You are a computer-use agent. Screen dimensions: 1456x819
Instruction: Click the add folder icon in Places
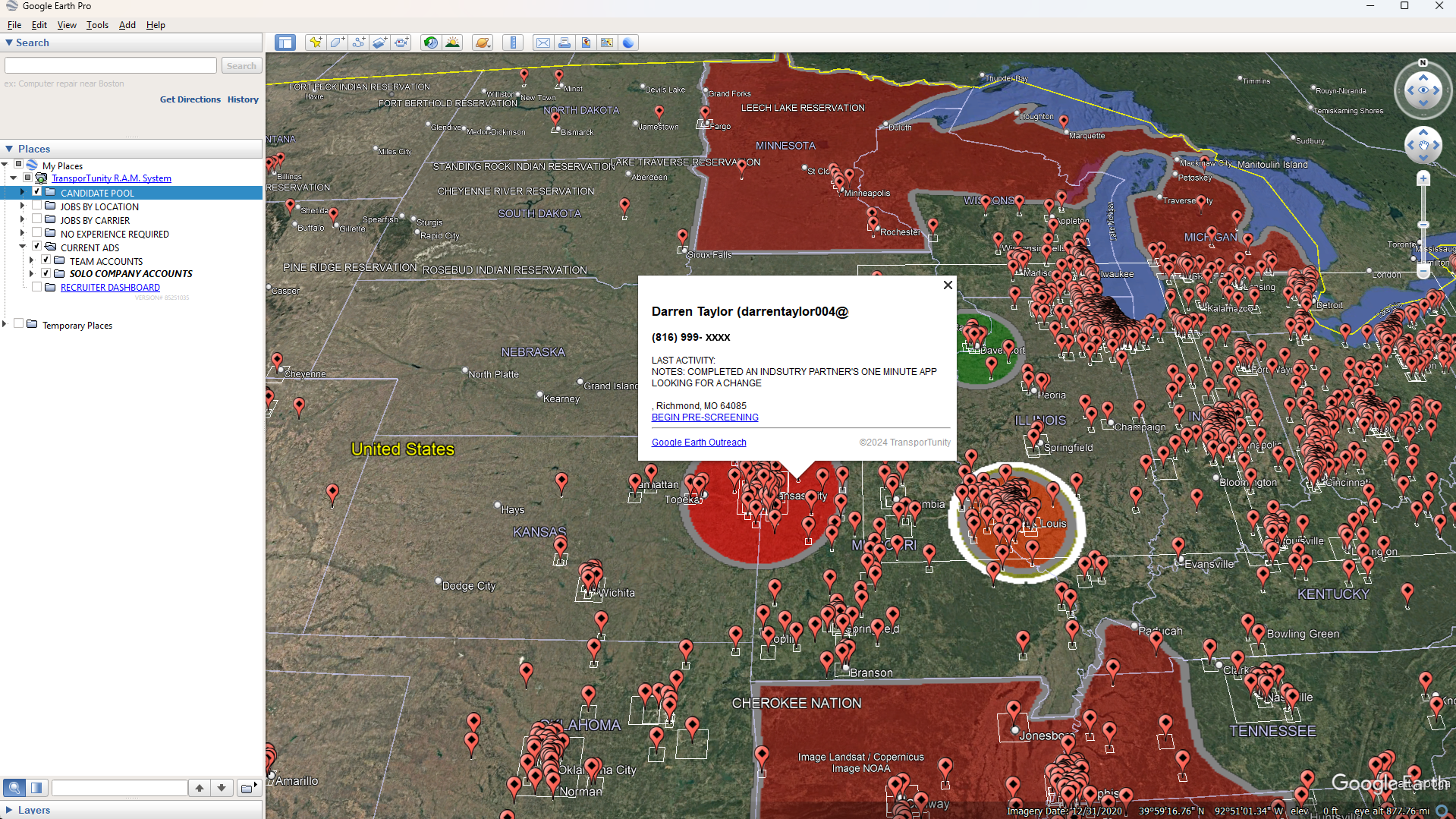point(249,788)
